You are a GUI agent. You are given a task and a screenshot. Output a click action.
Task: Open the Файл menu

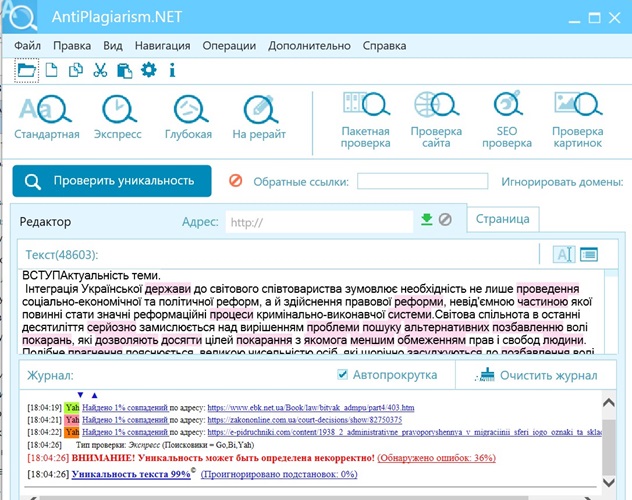click(27, 46)
